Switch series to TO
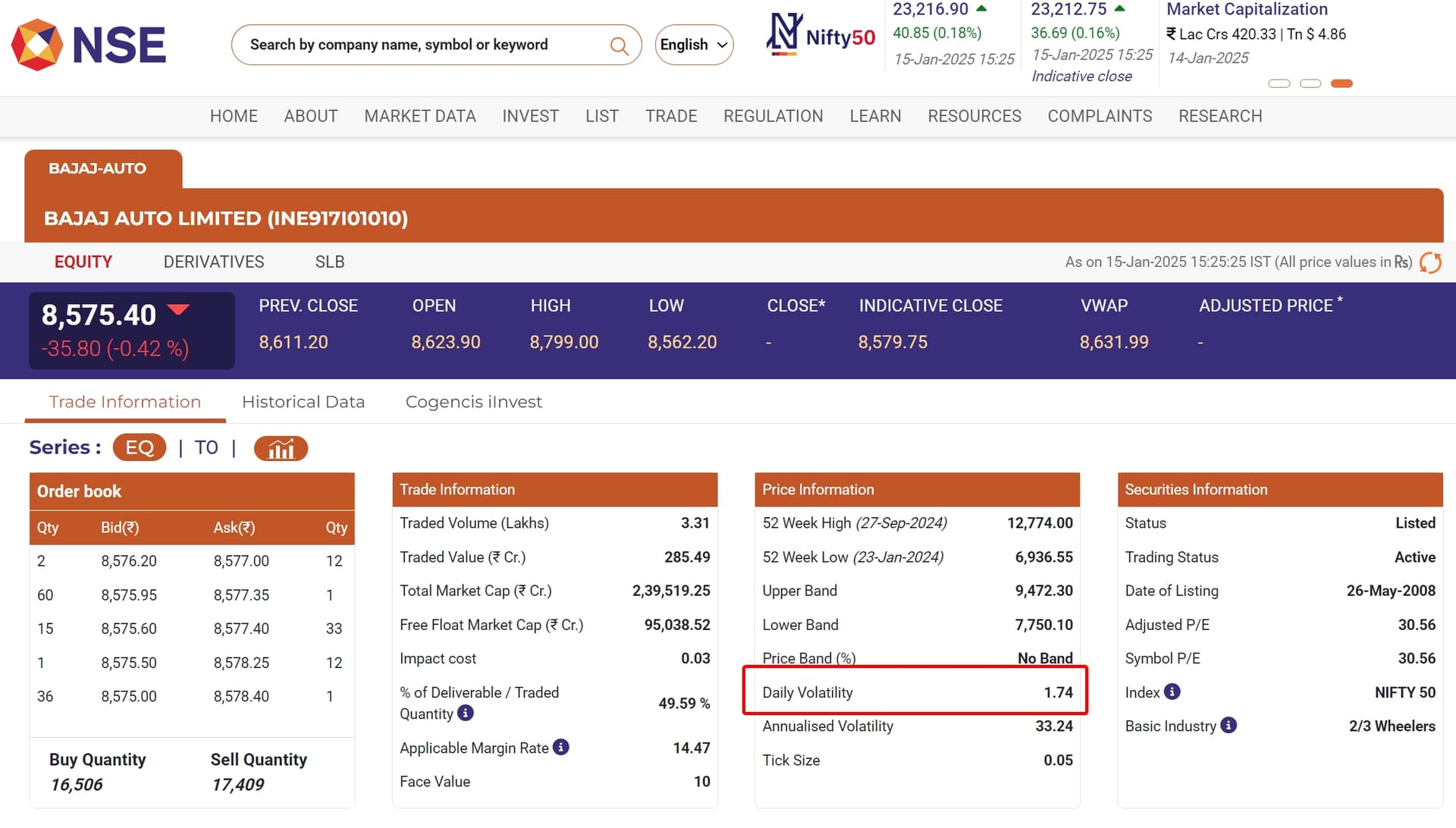This screenshot has width=1456, height=828. click(206, 448)
